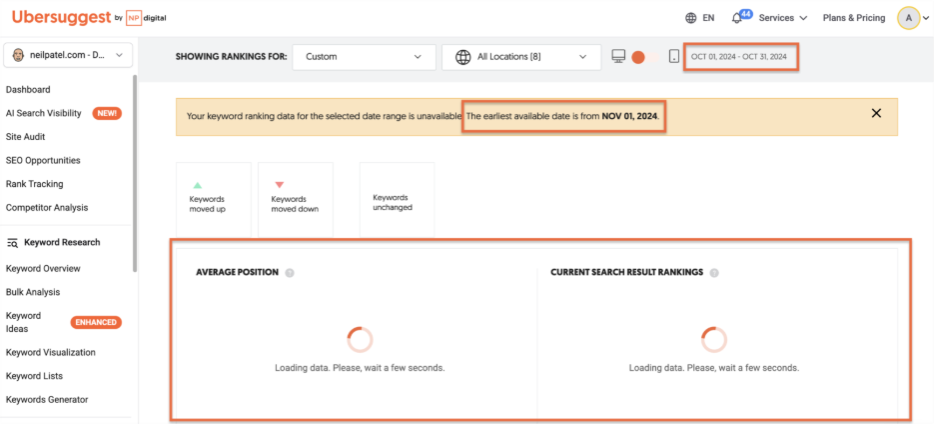Click the Ubersuggest logo

[61, 17]
